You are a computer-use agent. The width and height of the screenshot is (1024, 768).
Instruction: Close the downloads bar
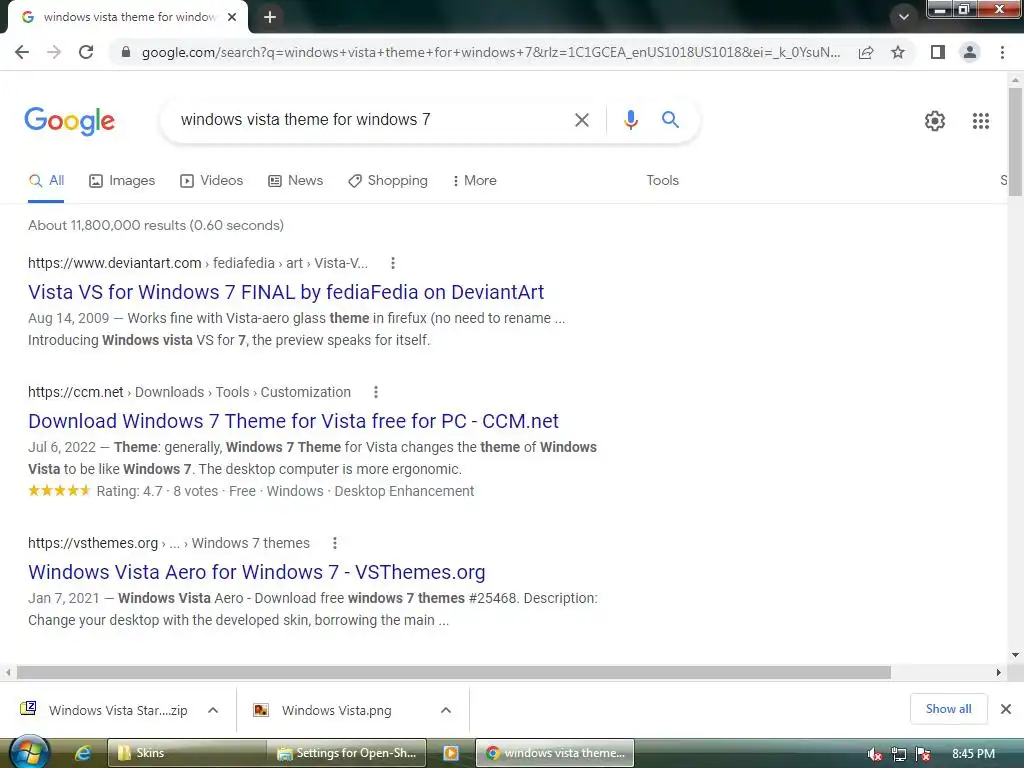point(1006,709)
